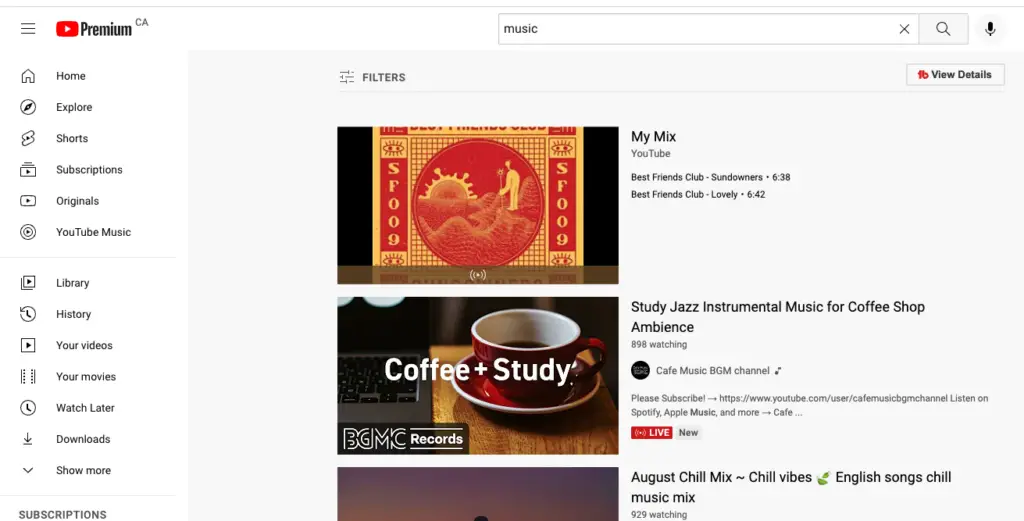Open the Cafe Music BGM channel name
This screenshot has width=1024, height=521.
pyautogui.click(x=712, y=370)
